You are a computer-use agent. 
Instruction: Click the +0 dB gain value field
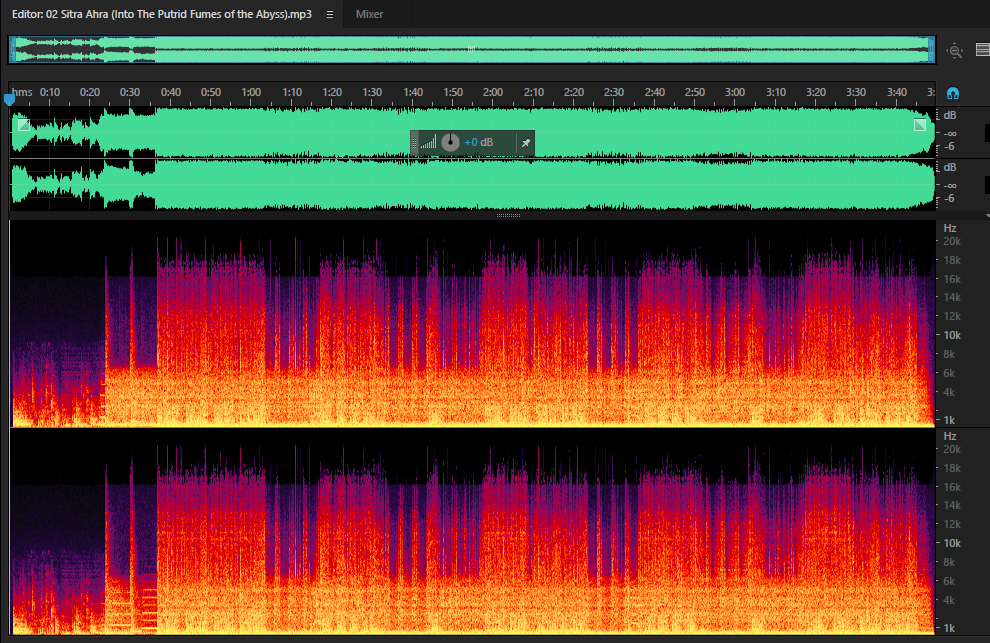[x=479, y=142]
